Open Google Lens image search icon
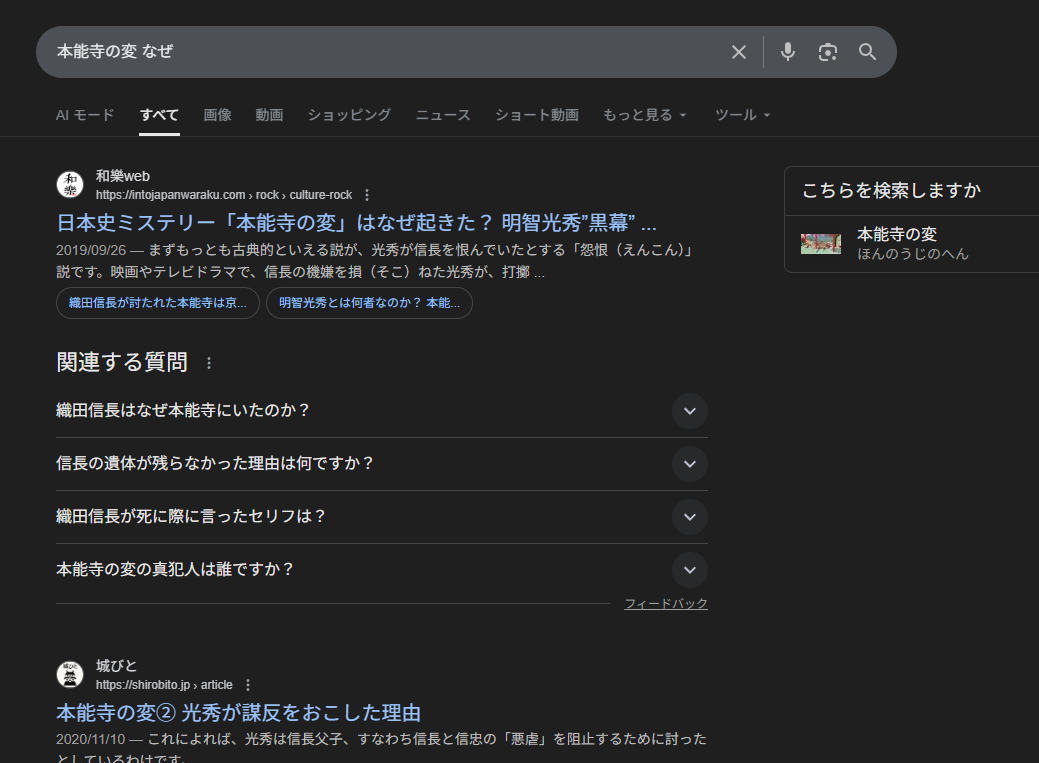Viewport: 1039px width, 763px height. point(827,52)
